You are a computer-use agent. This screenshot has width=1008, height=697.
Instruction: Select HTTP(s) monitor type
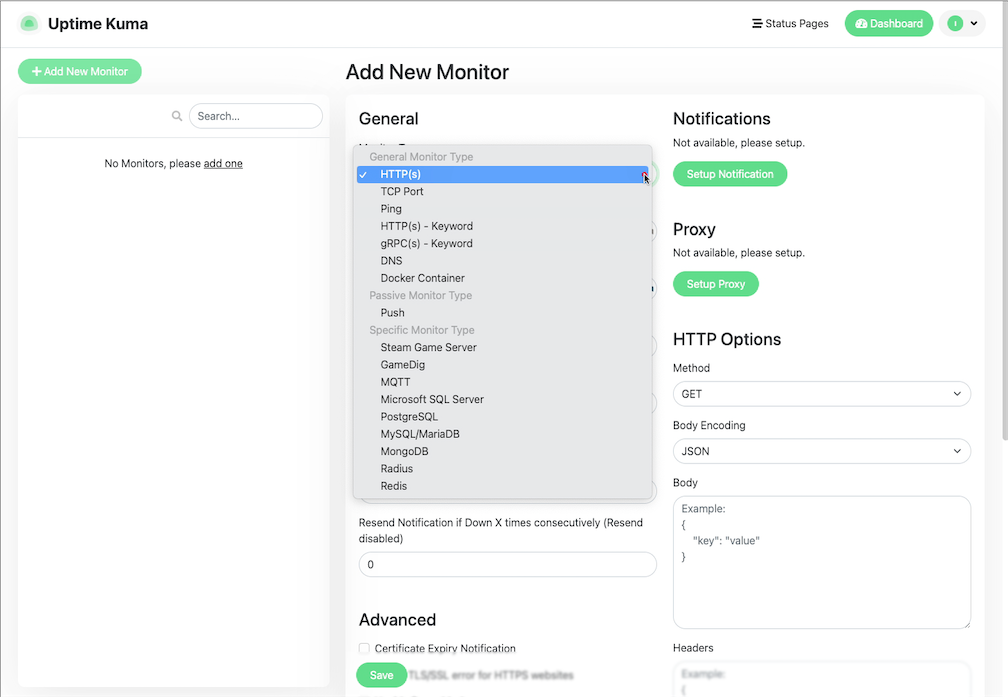tap(503, 174)
